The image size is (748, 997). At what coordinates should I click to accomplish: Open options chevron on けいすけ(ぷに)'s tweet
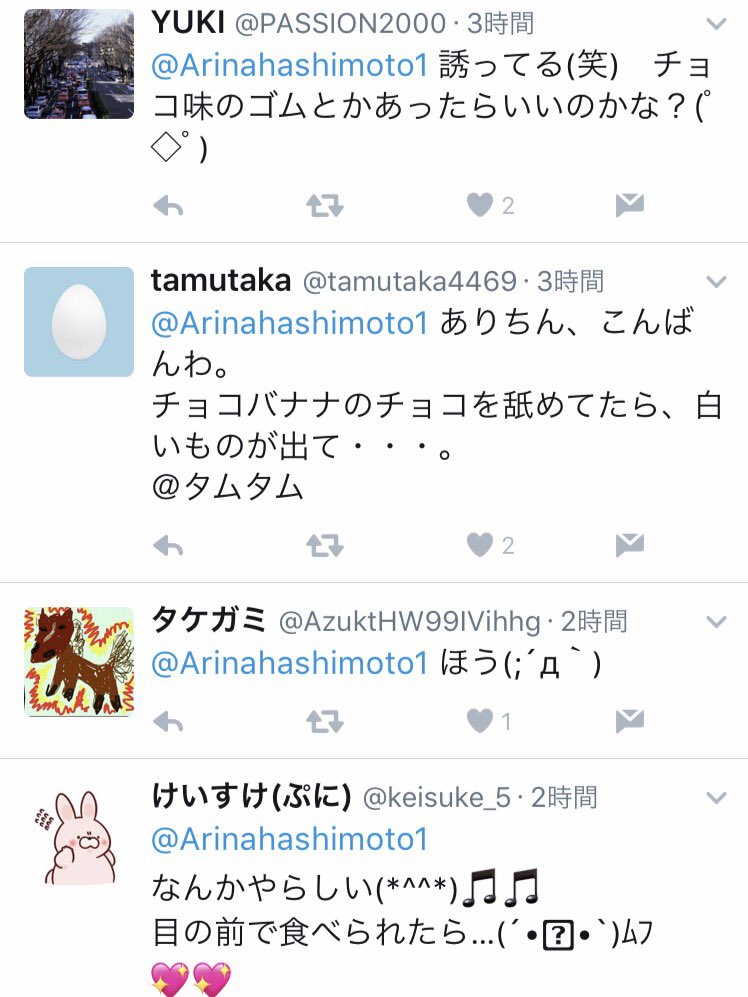[x=716, y=797]
